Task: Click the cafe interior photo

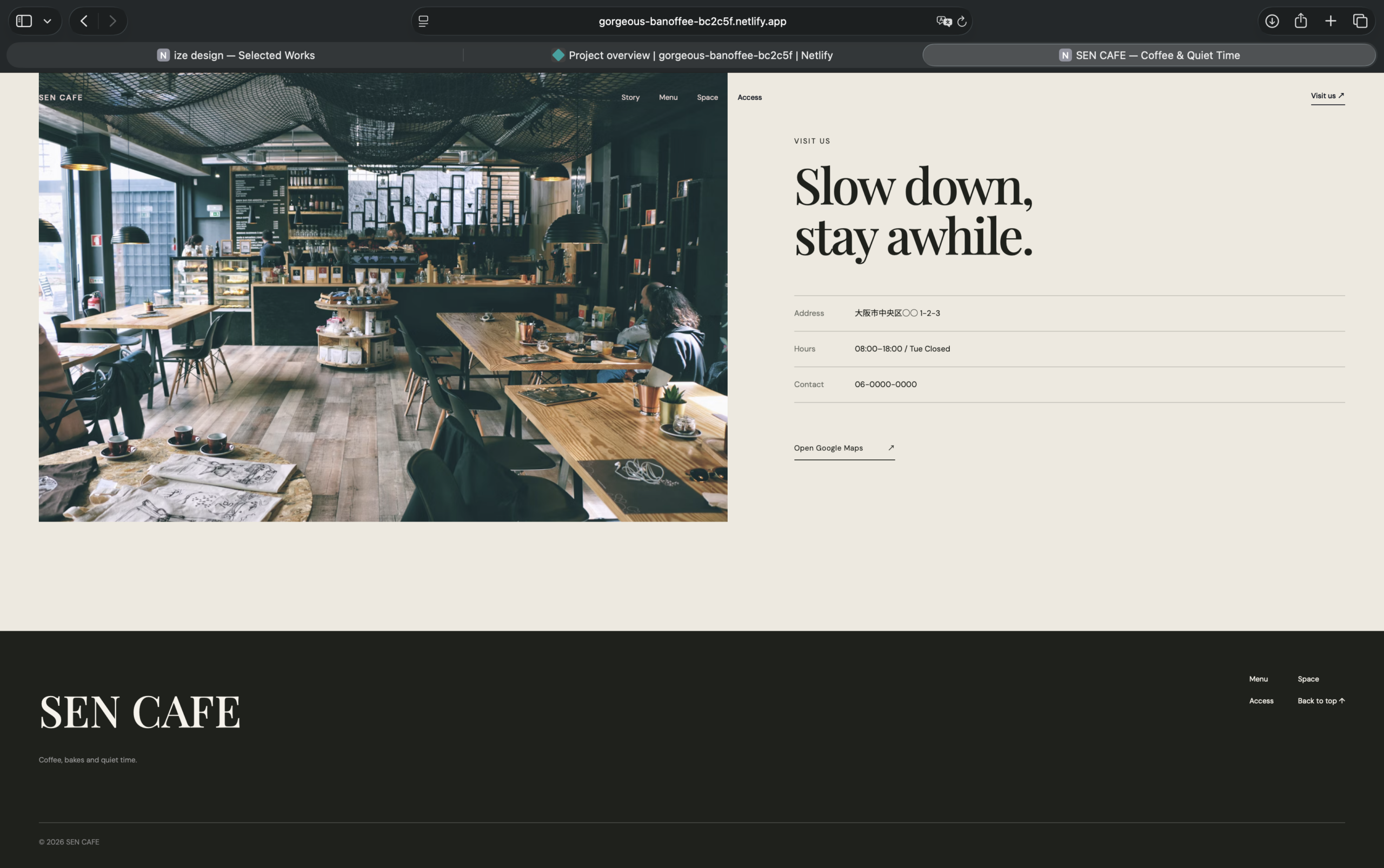Action: tap(383, 297)
